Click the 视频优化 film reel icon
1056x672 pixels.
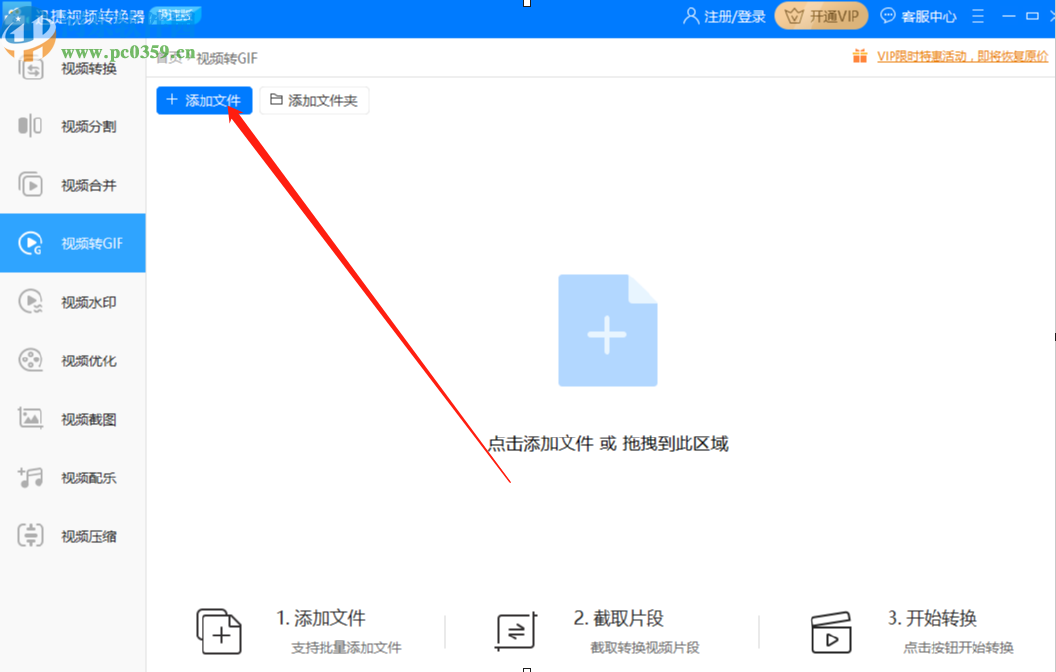(30, 360)
